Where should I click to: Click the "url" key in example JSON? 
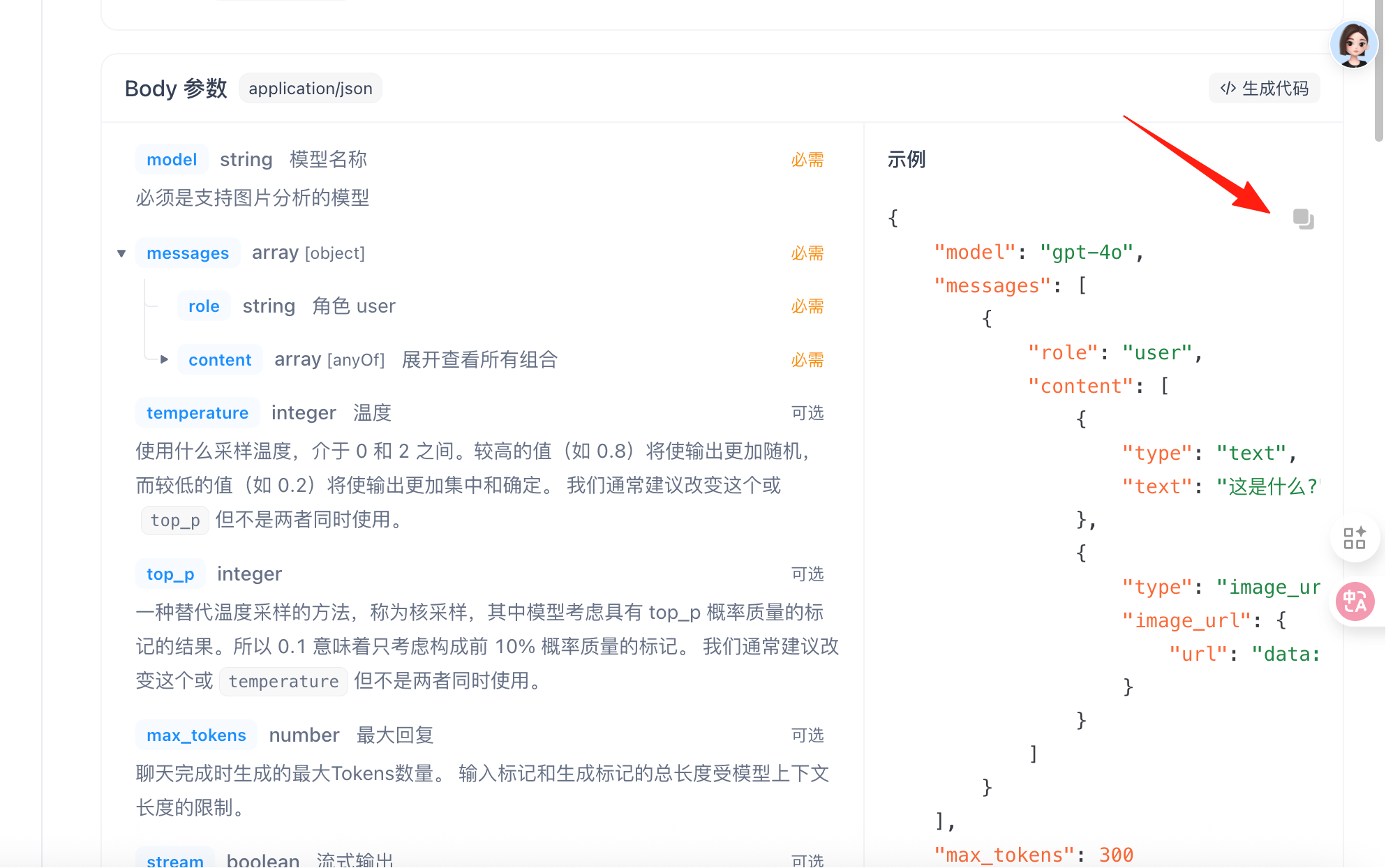[x=1198, y=654]
